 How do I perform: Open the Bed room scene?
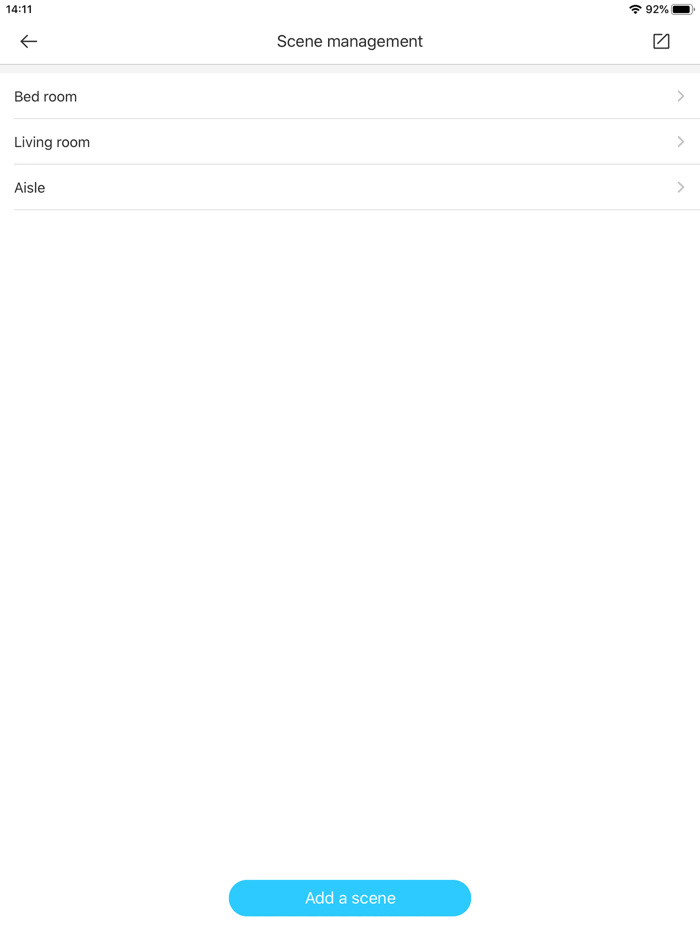point(350,96)
